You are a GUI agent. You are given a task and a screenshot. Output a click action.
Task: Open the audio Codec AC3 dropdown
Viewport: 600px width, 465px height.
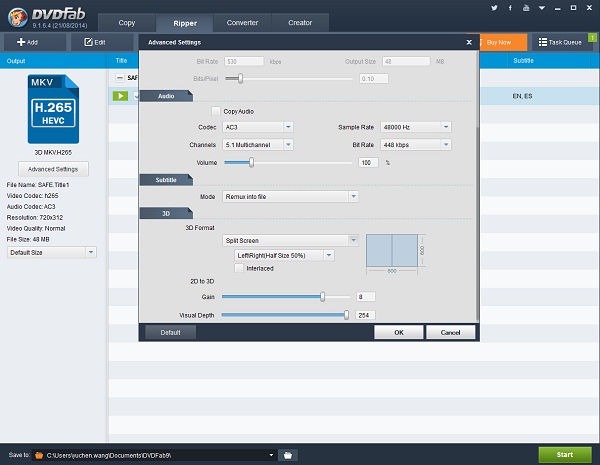[259, 127]
